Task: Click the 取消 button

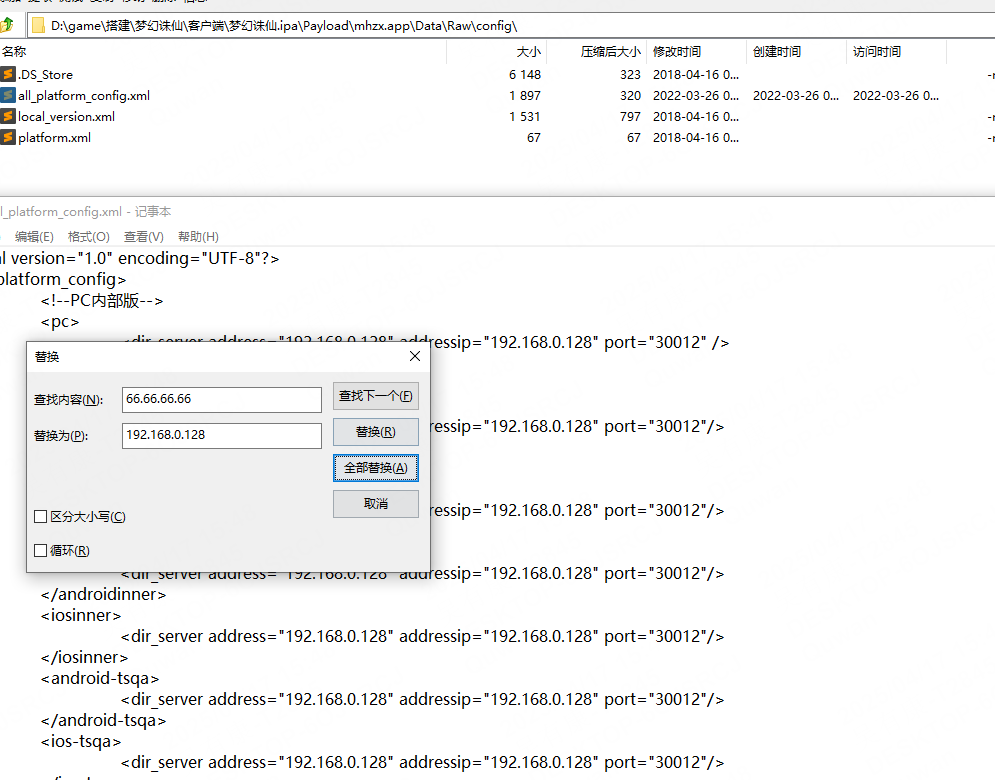Action: point(375,504)
